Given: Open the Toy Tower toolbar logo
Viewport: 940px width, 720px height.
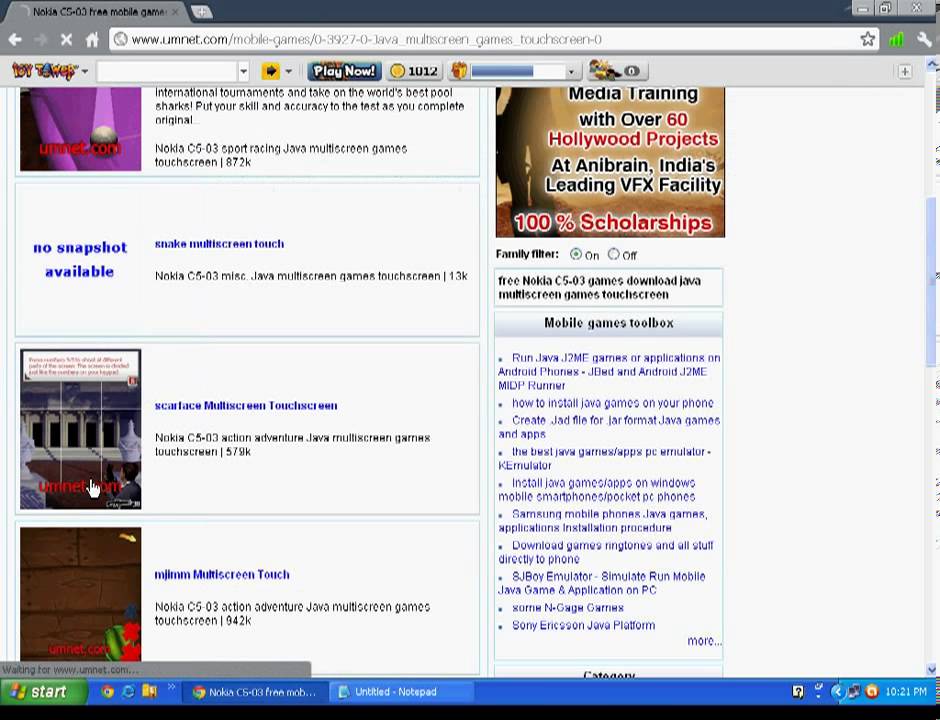Looking at the screenshot, I should click(x=45, y=71).
